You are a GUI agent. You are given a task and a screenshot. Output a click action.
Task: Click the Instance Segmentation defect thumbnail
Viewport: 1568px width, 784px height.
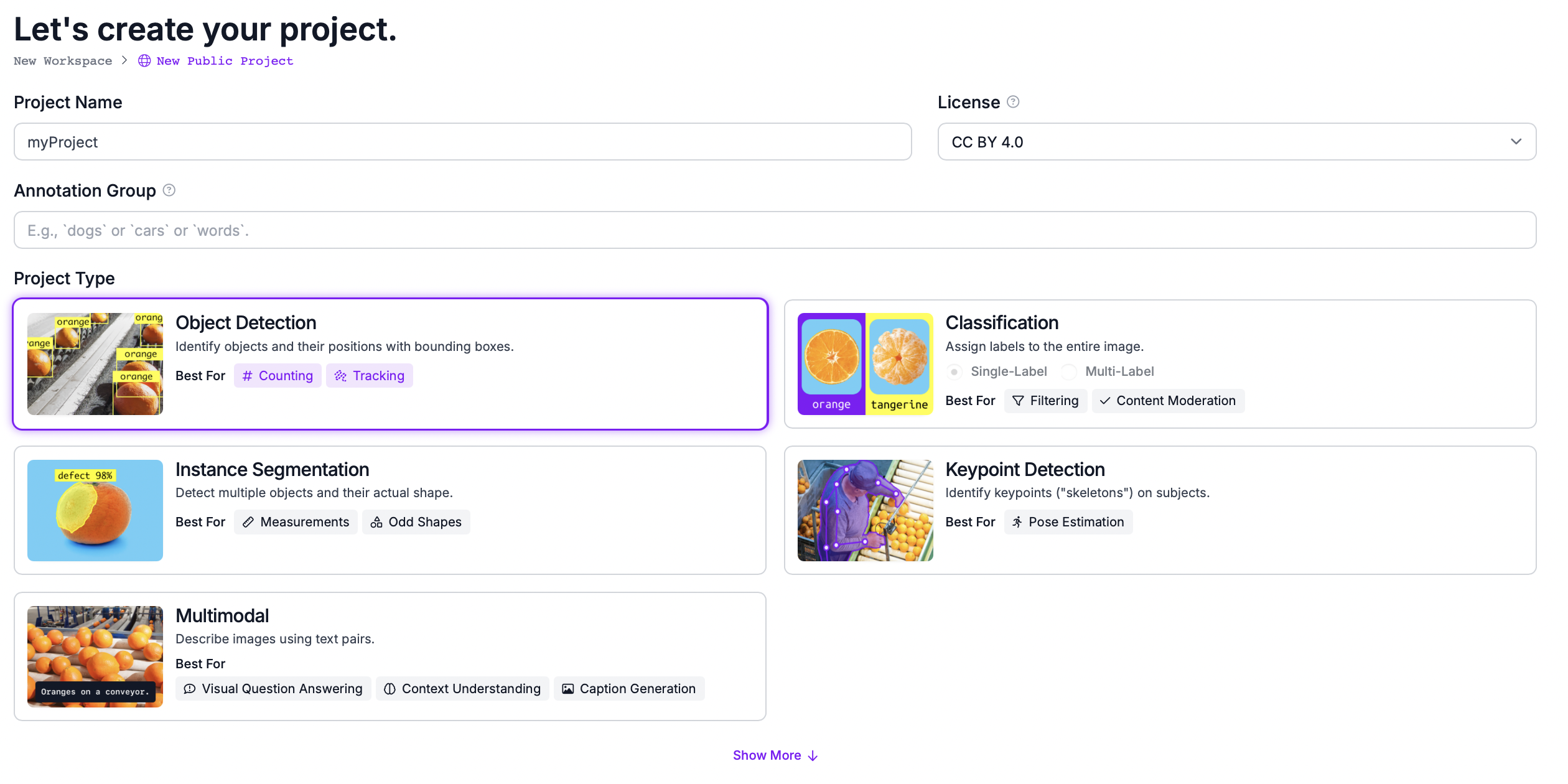click(x=95, y=511)
